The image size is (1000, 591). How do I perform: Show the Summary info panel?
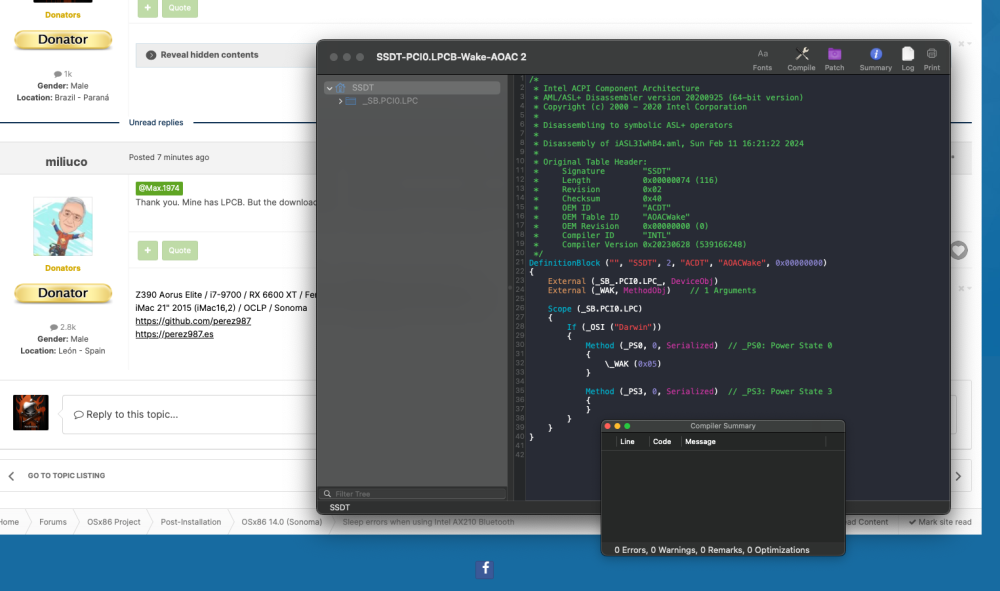click(x=876, y=59)
